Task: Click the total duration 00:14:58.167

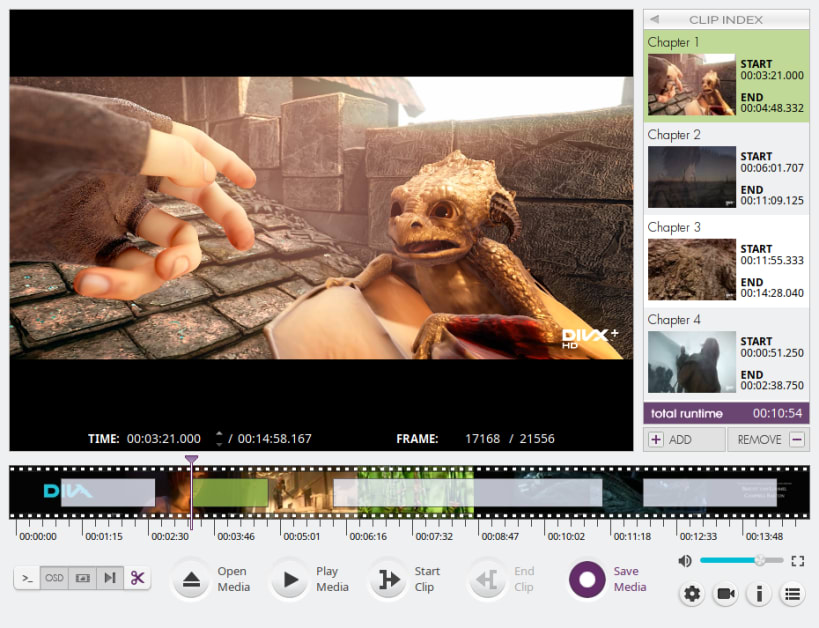Action: click(275, 439)
